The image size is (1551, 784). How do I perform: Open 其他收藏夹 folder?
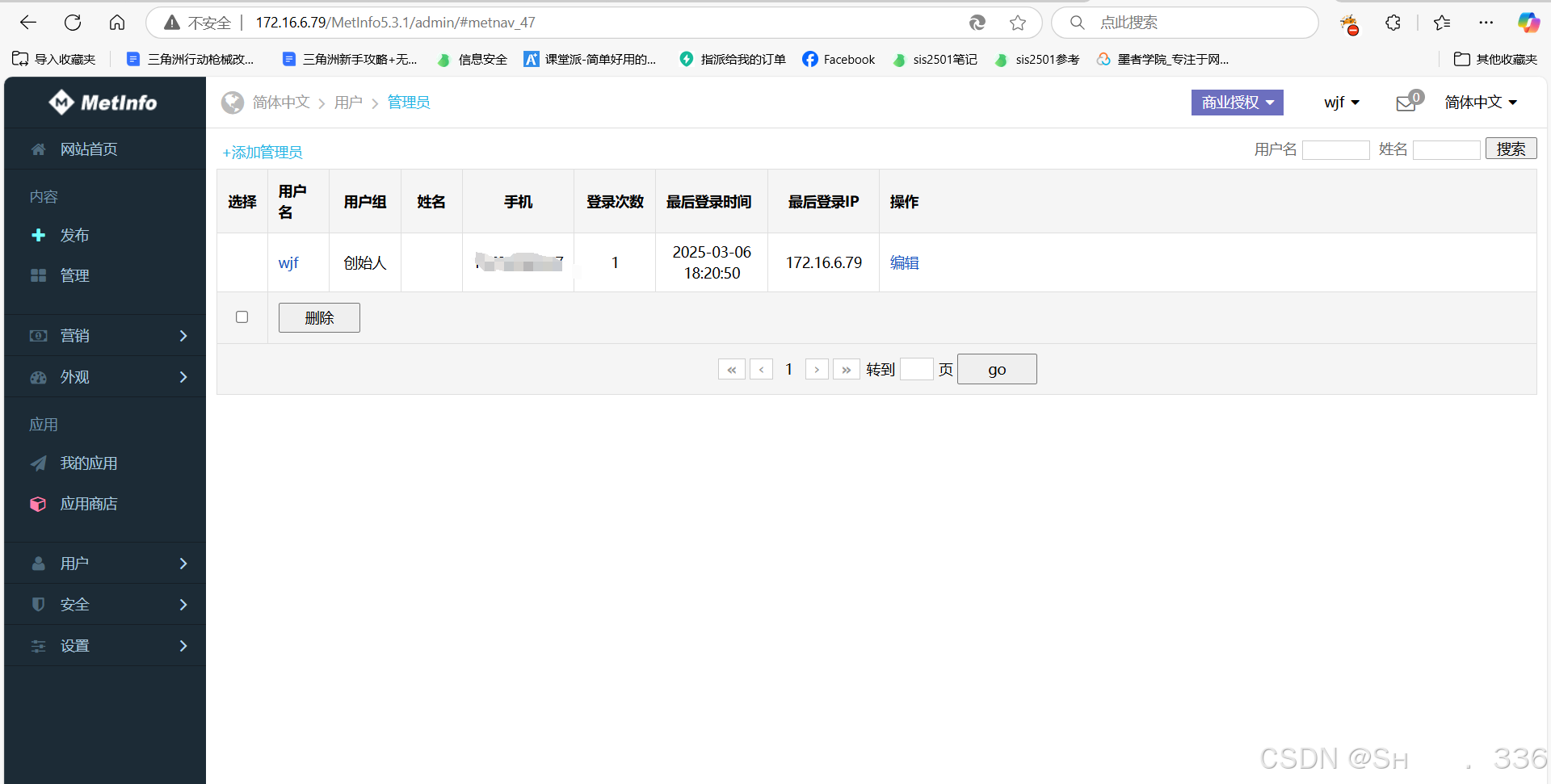(1496, 59)
